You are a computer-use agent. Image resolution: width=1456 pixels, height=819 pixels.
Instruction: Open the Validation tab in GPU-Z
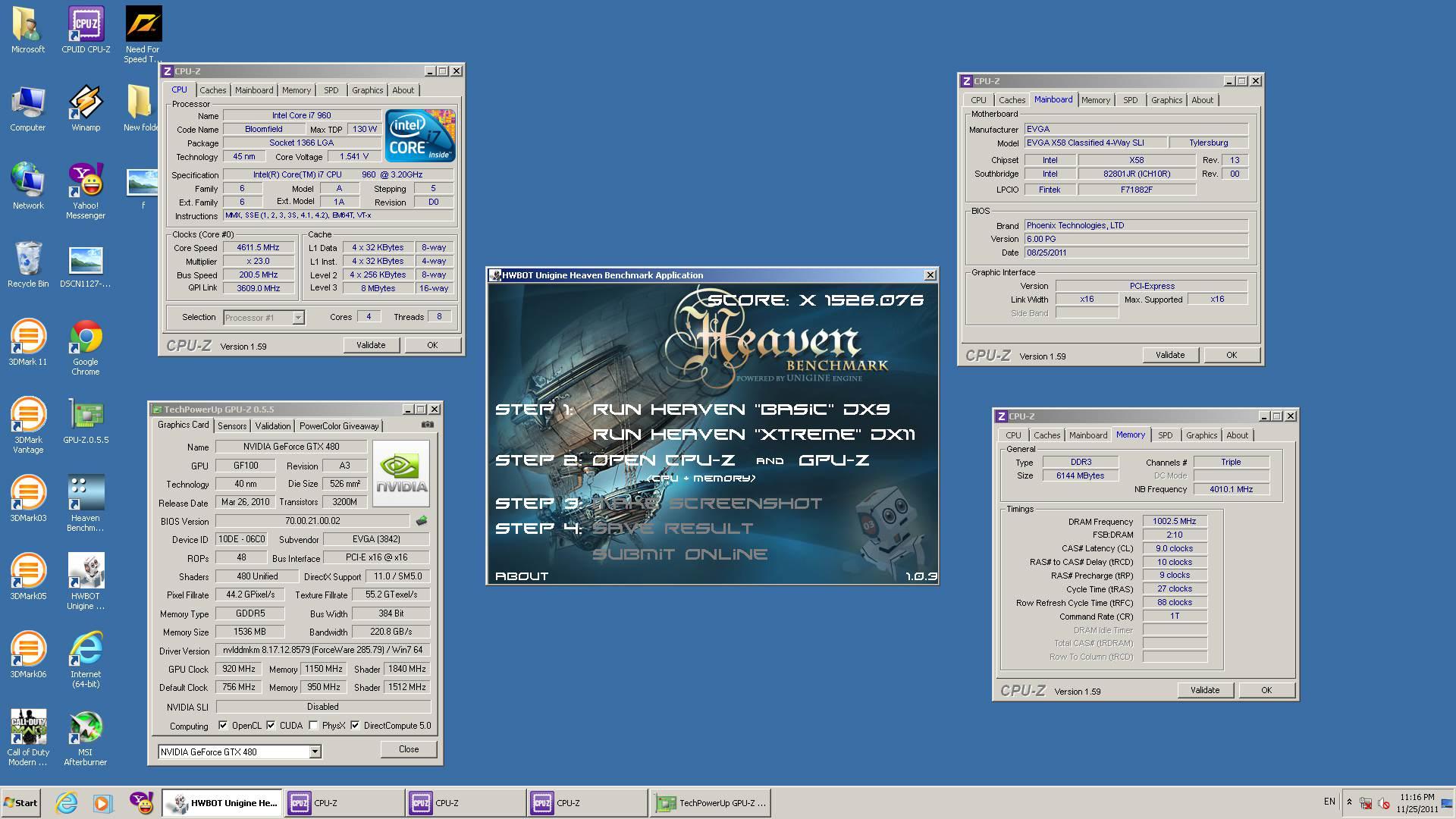click(272, 426)
